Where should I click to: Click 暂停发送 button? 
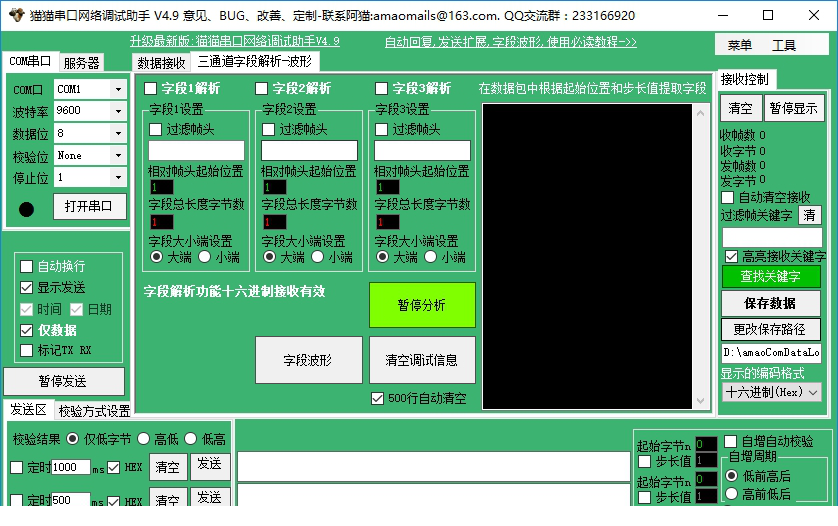[64, 381]
